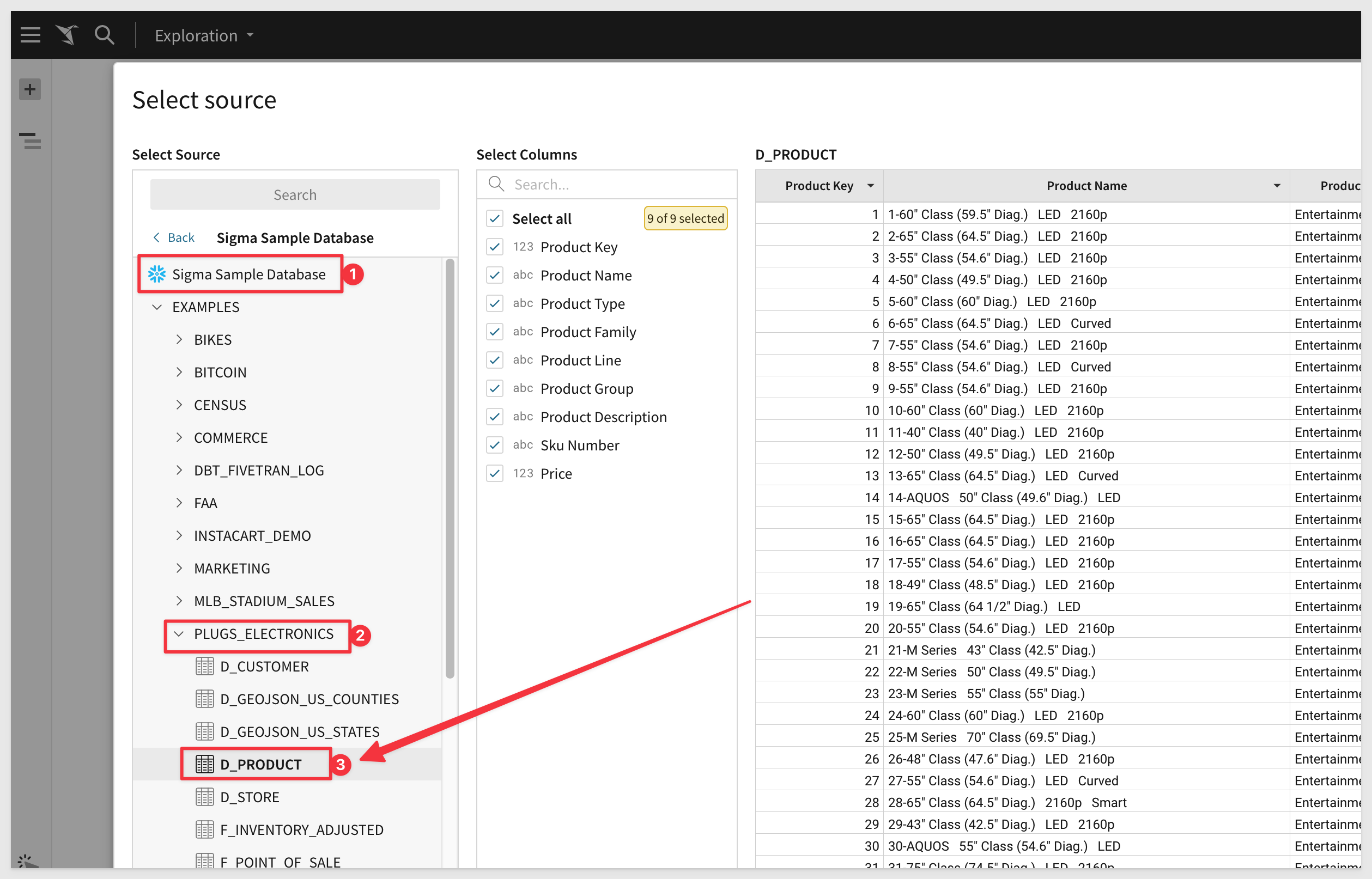
Task: Select the D_PRODUCT table
Action: (261, 764)
